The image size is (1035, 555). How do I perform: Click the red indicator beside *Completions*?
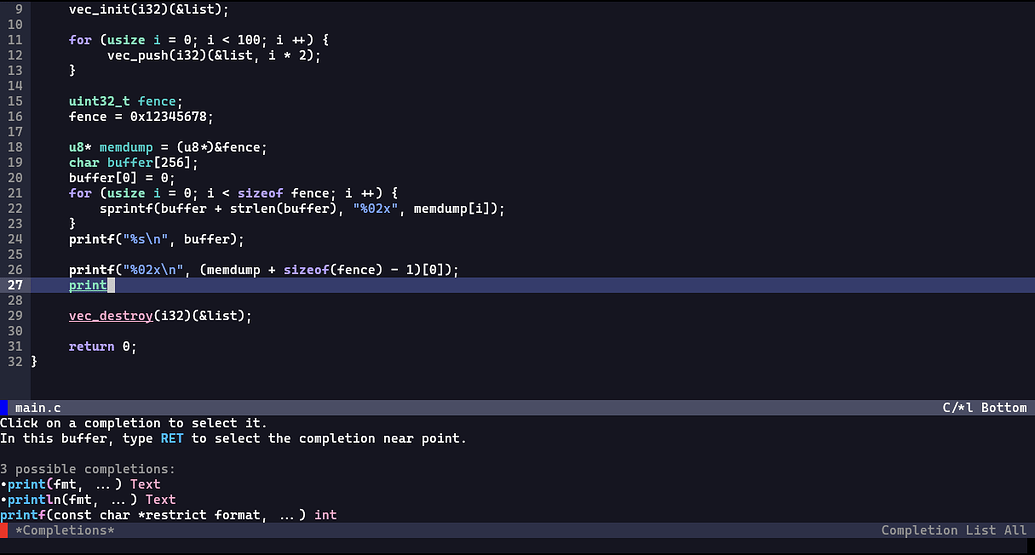[4, 530]
